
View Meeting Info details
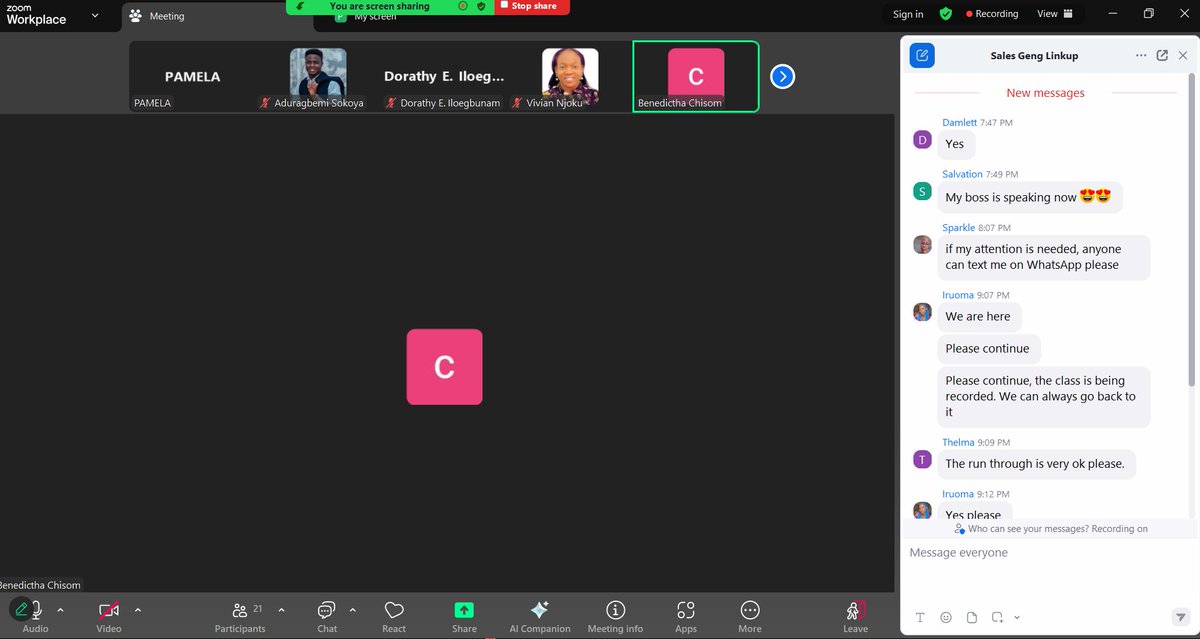pyautogui.click(x=614, y=611)
